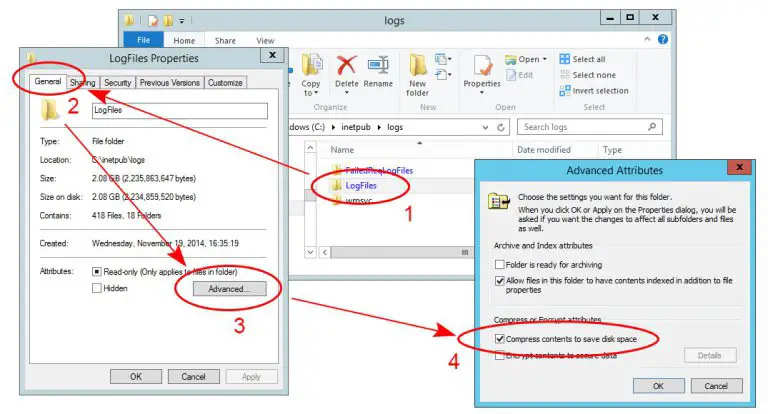This screenshot has height=414, width=768.
Task: Click Select none in the ribbon
Action: pyautogui.click(x=587, y=75)
